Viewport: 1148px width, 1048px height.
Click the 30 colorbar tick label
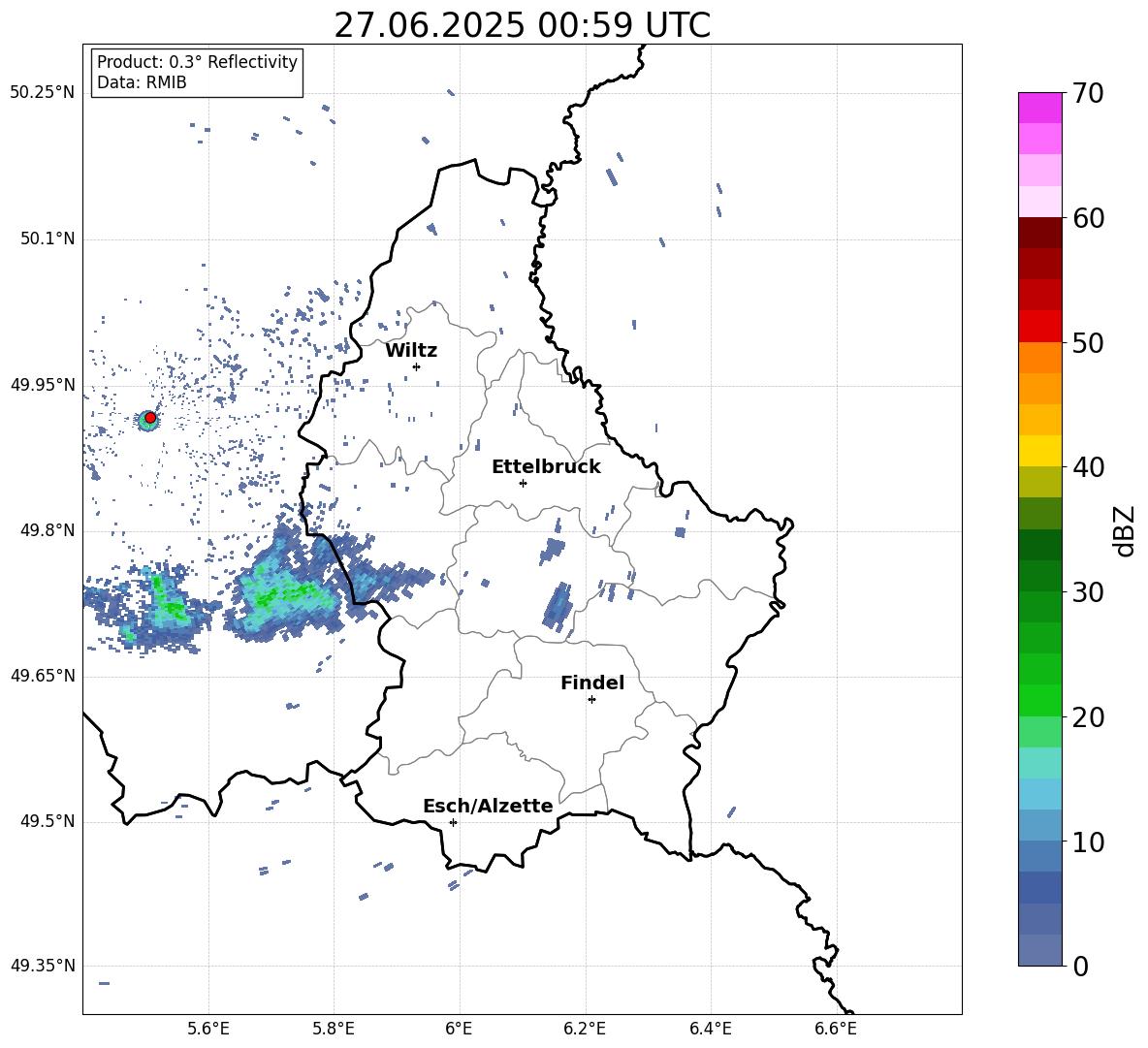pos(1089,592)
